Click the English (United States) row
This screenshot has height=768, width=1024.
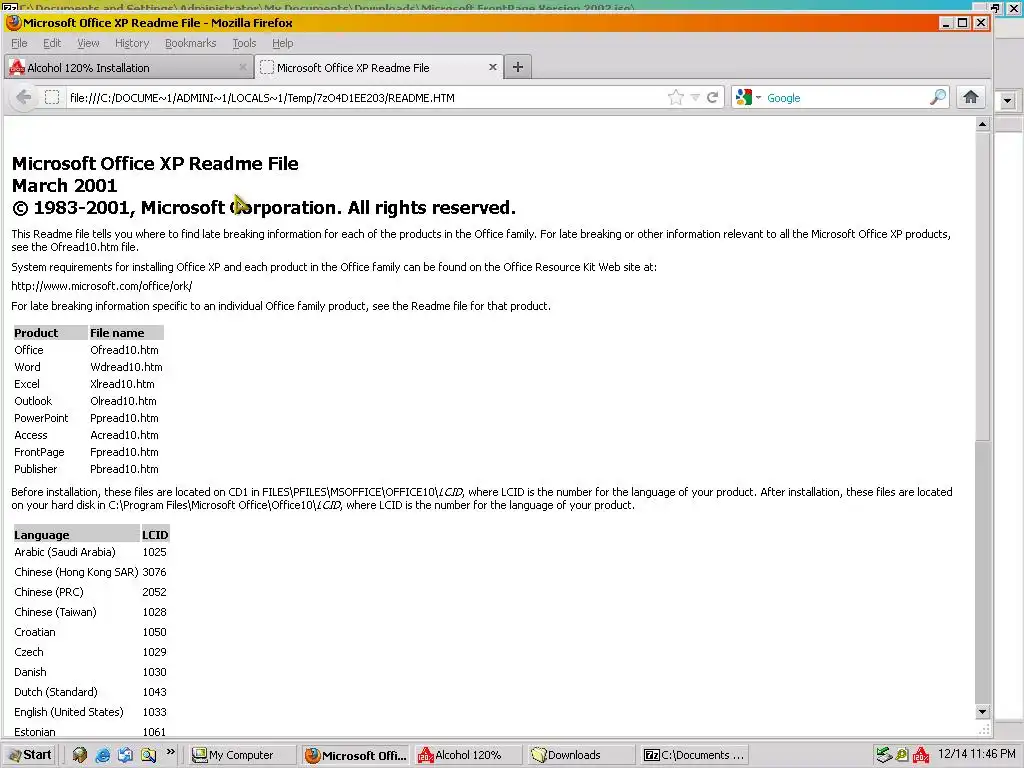tap(91, 712)
